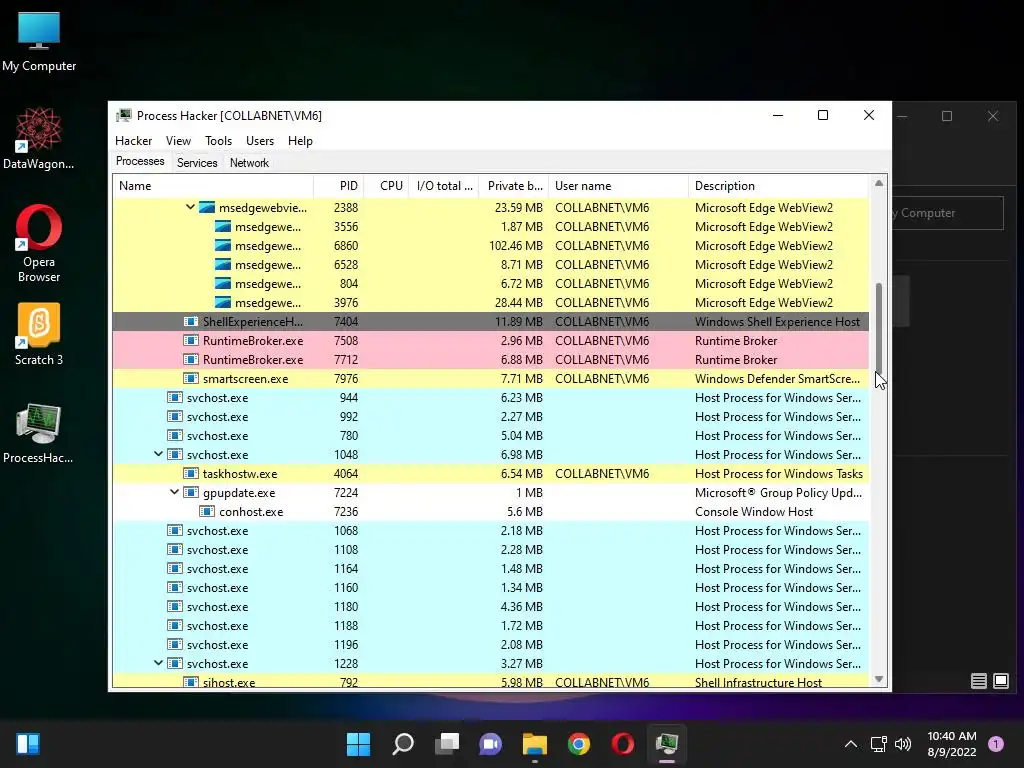The width and height of the screenshot is (1024, 768).
Task: Click the 102.46 MB private bytes value
Action: (515, 246)
